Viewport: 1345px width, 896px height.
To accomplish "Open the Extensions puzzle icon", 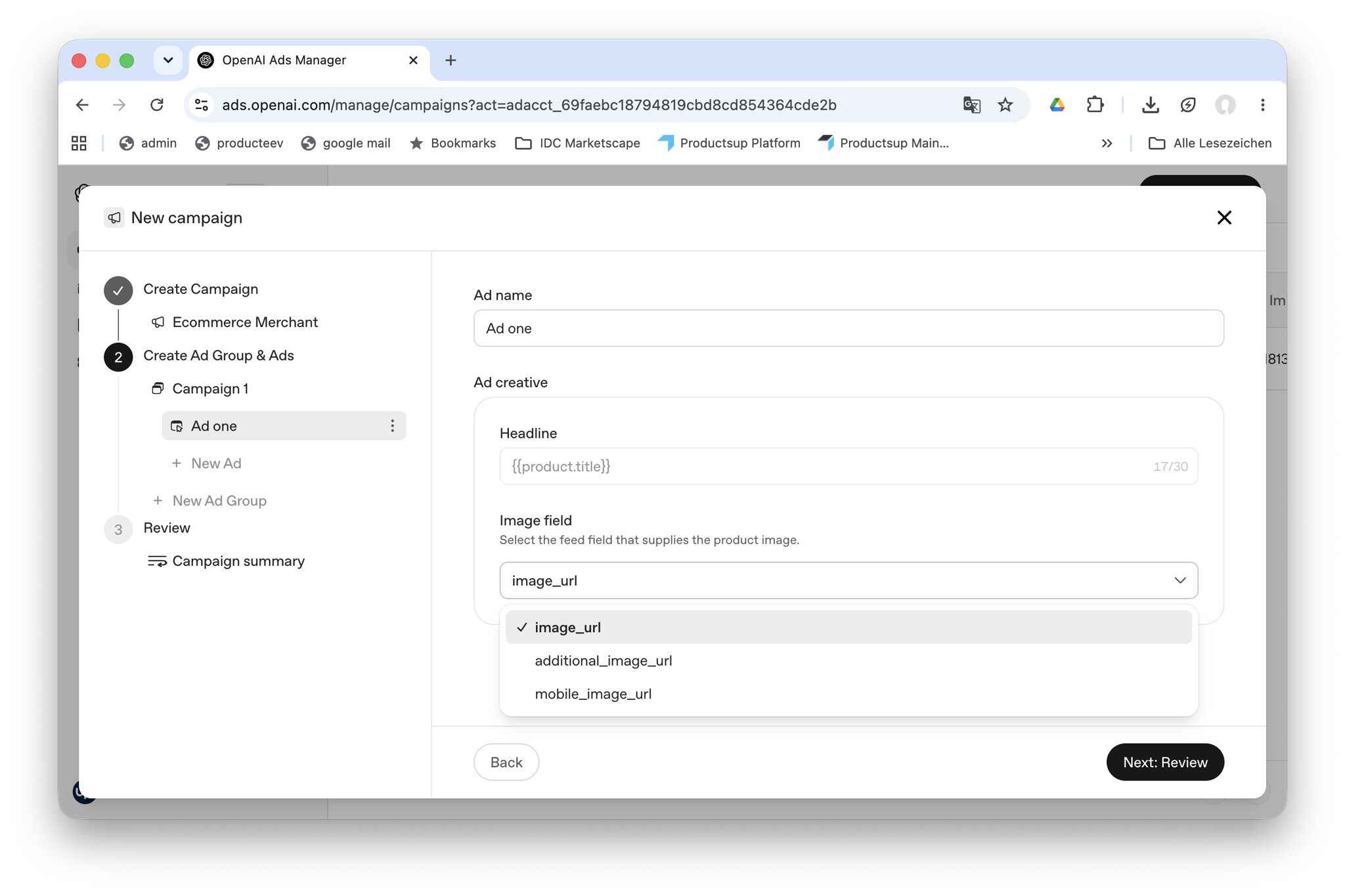I will tap(1095, 105).
